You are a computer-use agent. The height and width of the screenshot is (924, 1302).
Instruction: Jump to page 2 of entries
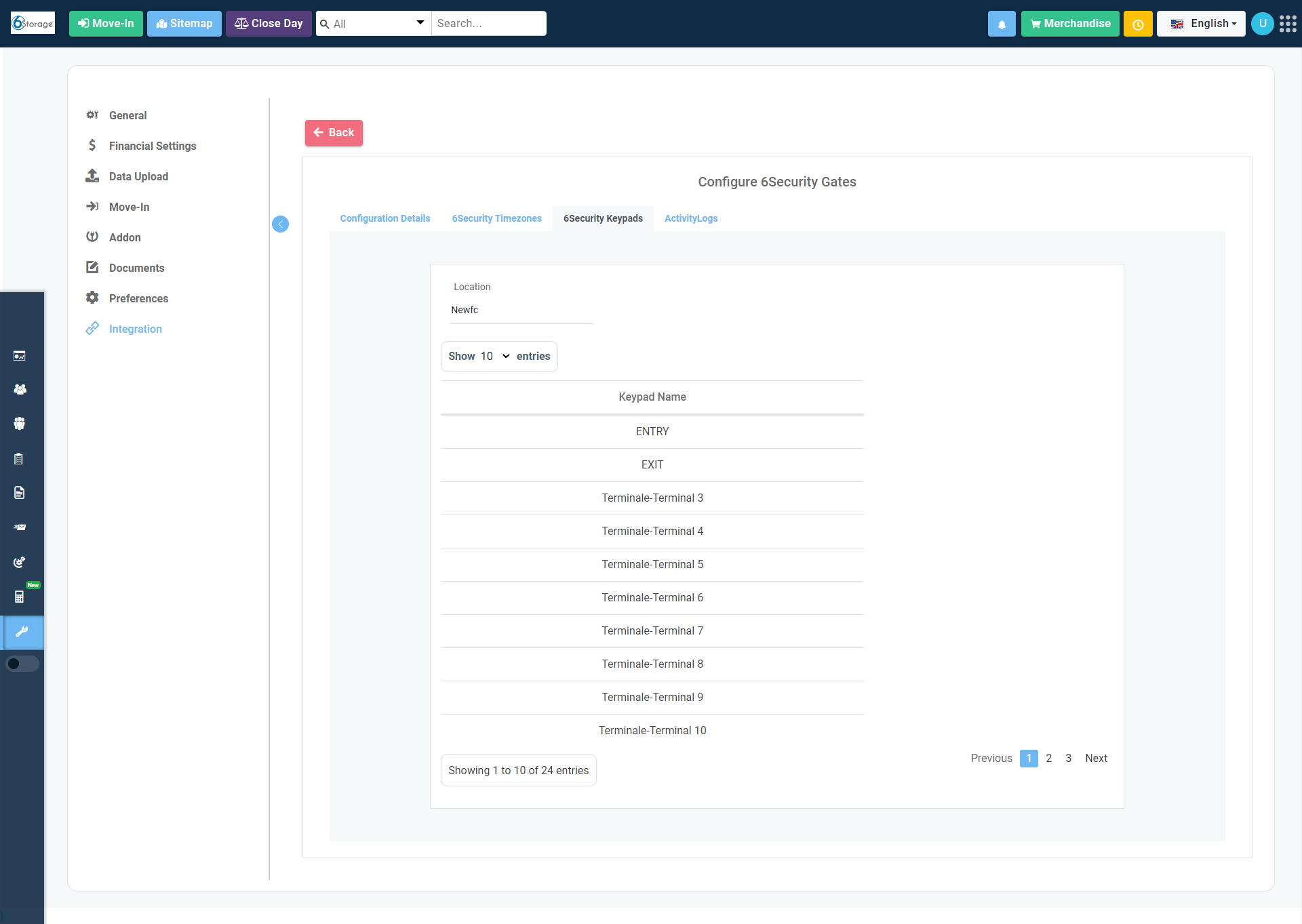click(1048, 758)
